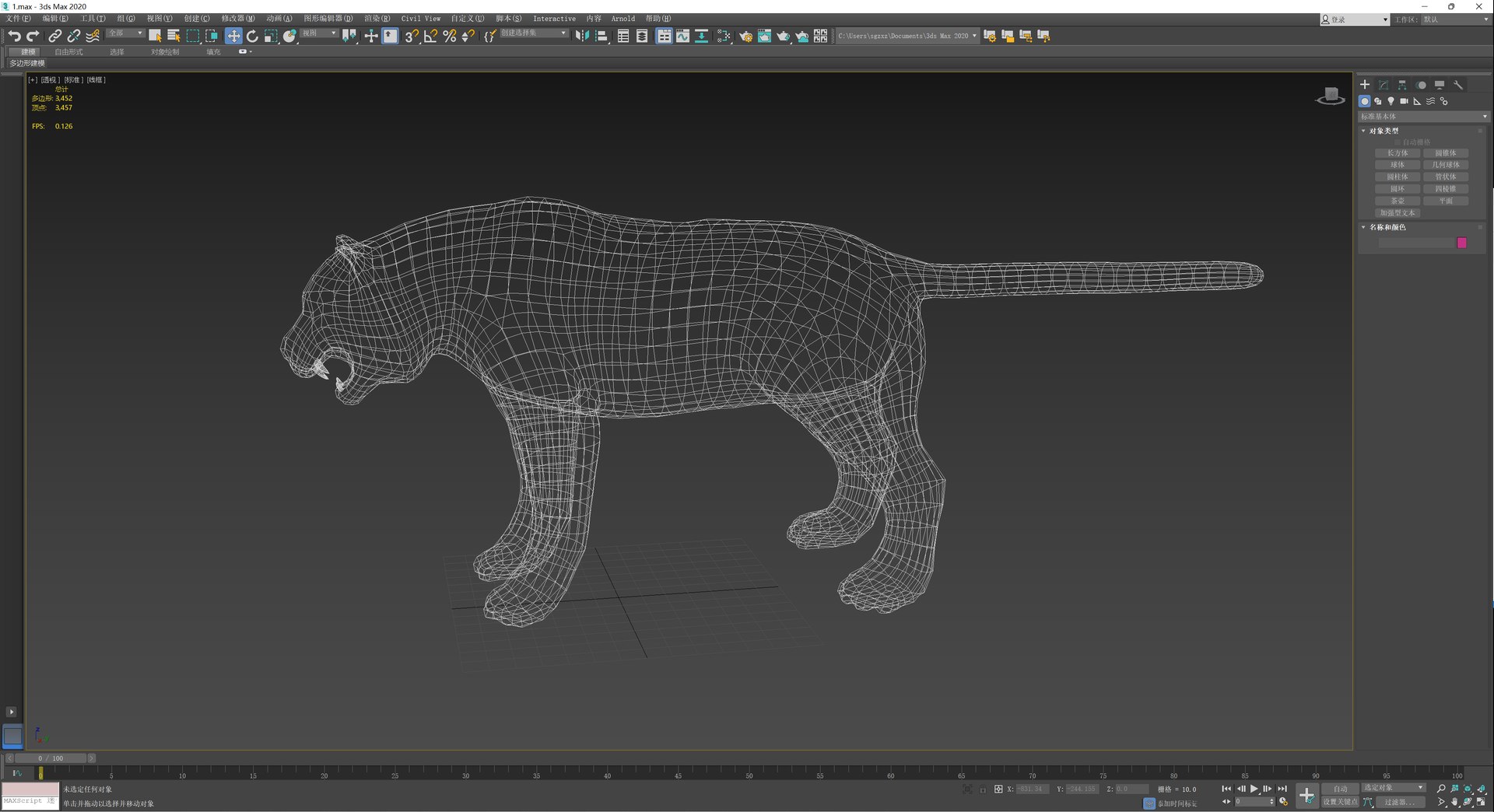This screenshot has height=812, width=1494.
Task: Open the 创建选择集 named selection dropdown
Action: point(534,33)
